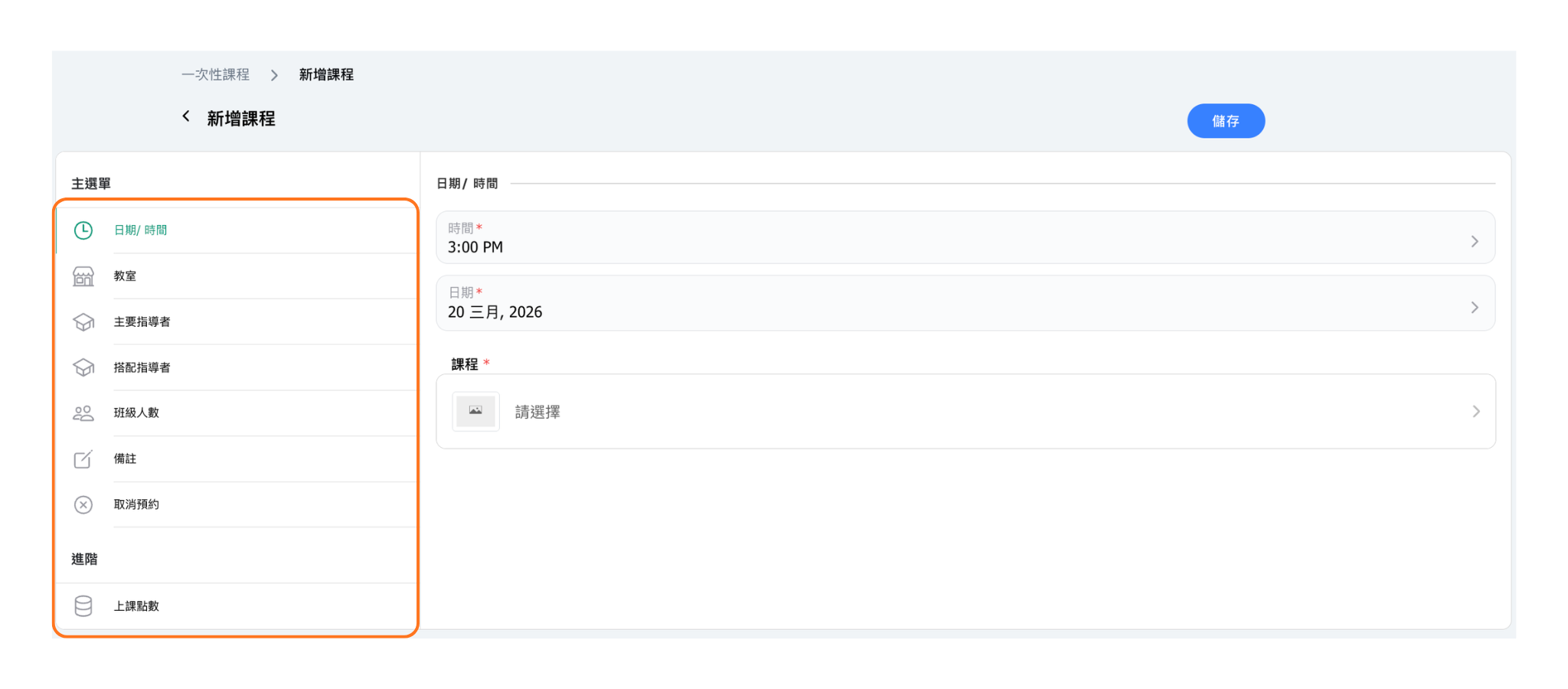Screen dimensions: 1568x689
Task: Click the blue 儲存 button
Action: pyautogui.click(x=1225, y=121)
